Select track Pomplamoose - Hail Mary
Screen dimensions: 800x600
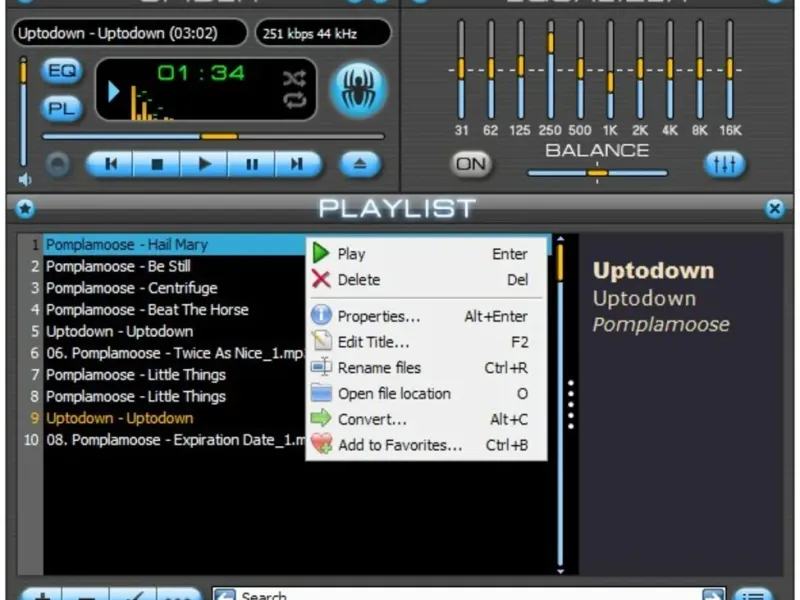tap(174, 245)
